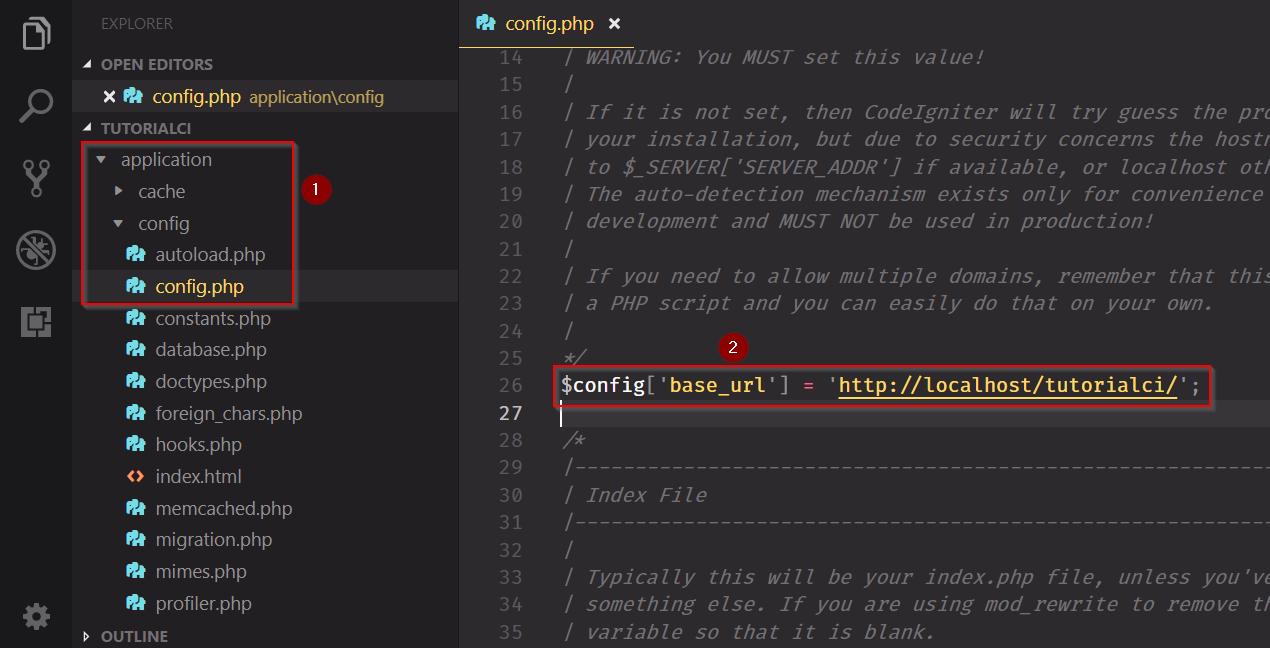Screen dimensions: 1270x648
Task: Click the PHP icon beside profiler.php
Action: coord(136,603)
